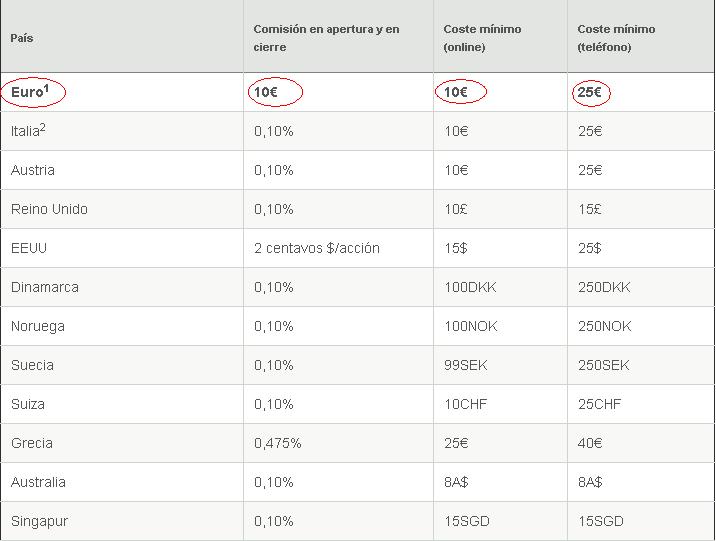Select the "Coste mínimo (online)" column header
This screenshot has width=716, height=541.
click(482, 38)
